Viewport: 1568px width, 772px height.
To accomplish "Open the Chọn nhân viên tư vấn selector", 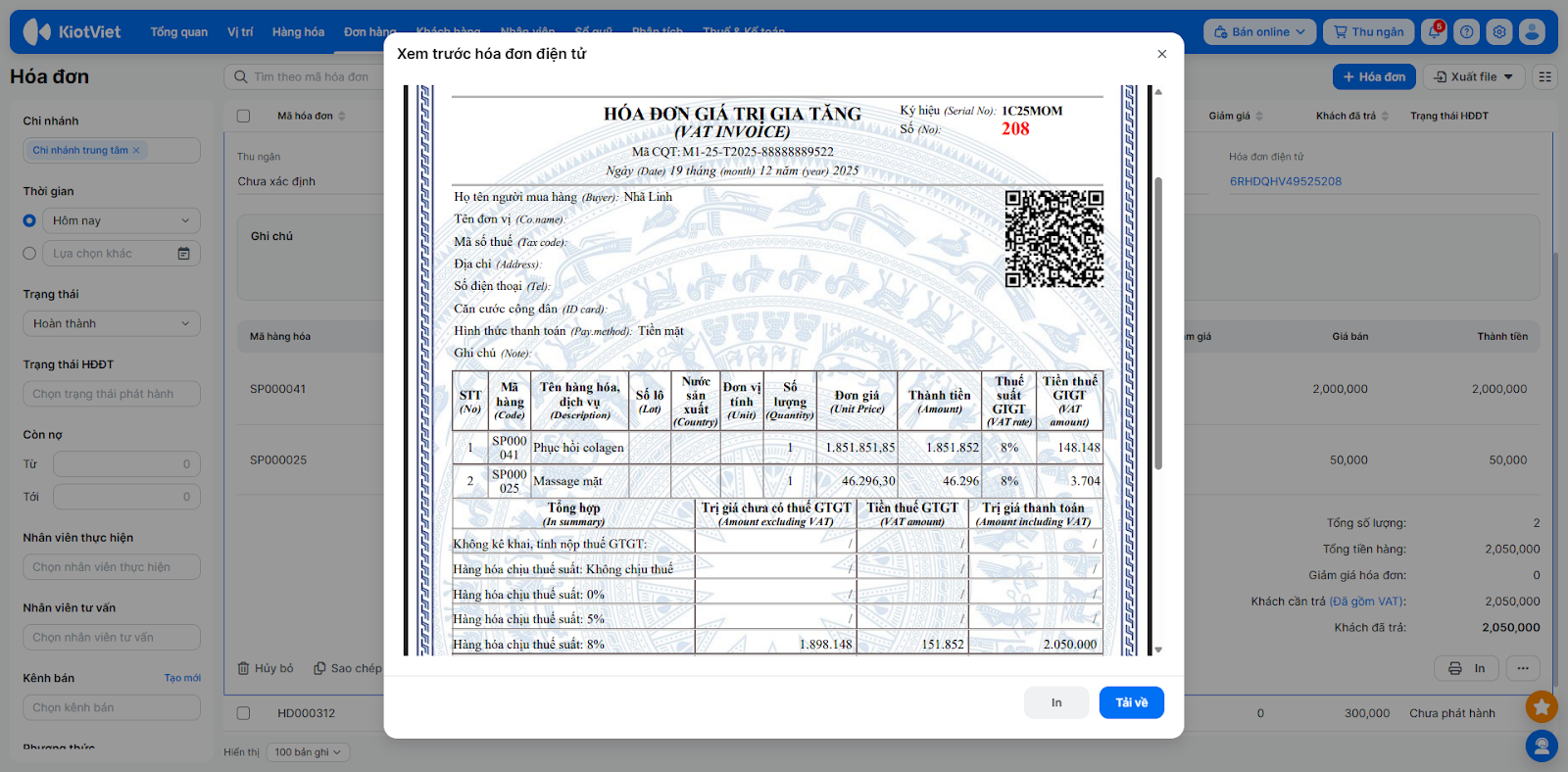I will pos(112,638).
